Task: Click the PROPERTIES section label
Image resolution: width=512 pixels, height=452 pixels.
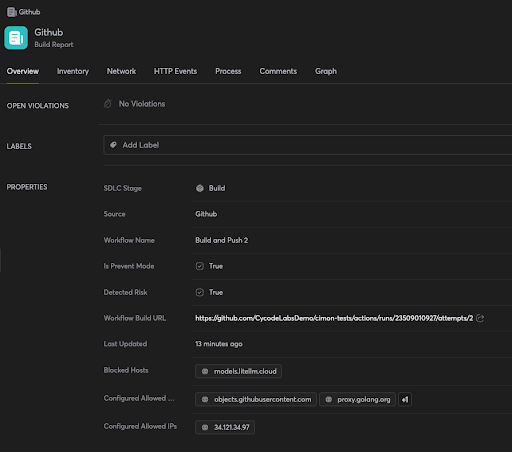Action: (x=27, y=187)
